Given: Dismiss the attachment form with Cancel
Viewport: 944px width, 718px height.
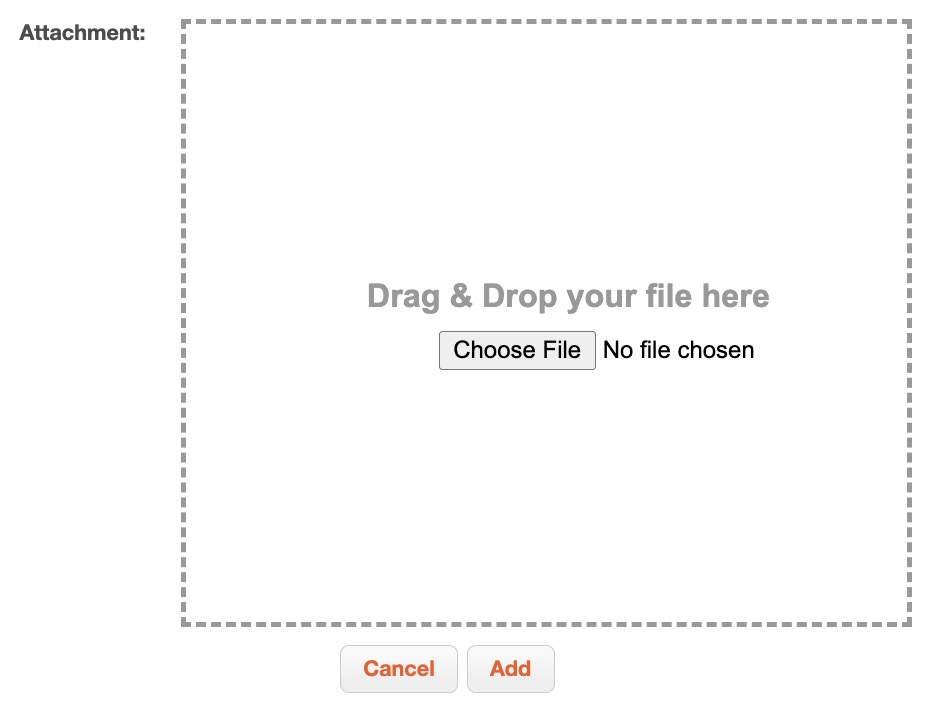Looking at the screenshot, I should 398,669.
